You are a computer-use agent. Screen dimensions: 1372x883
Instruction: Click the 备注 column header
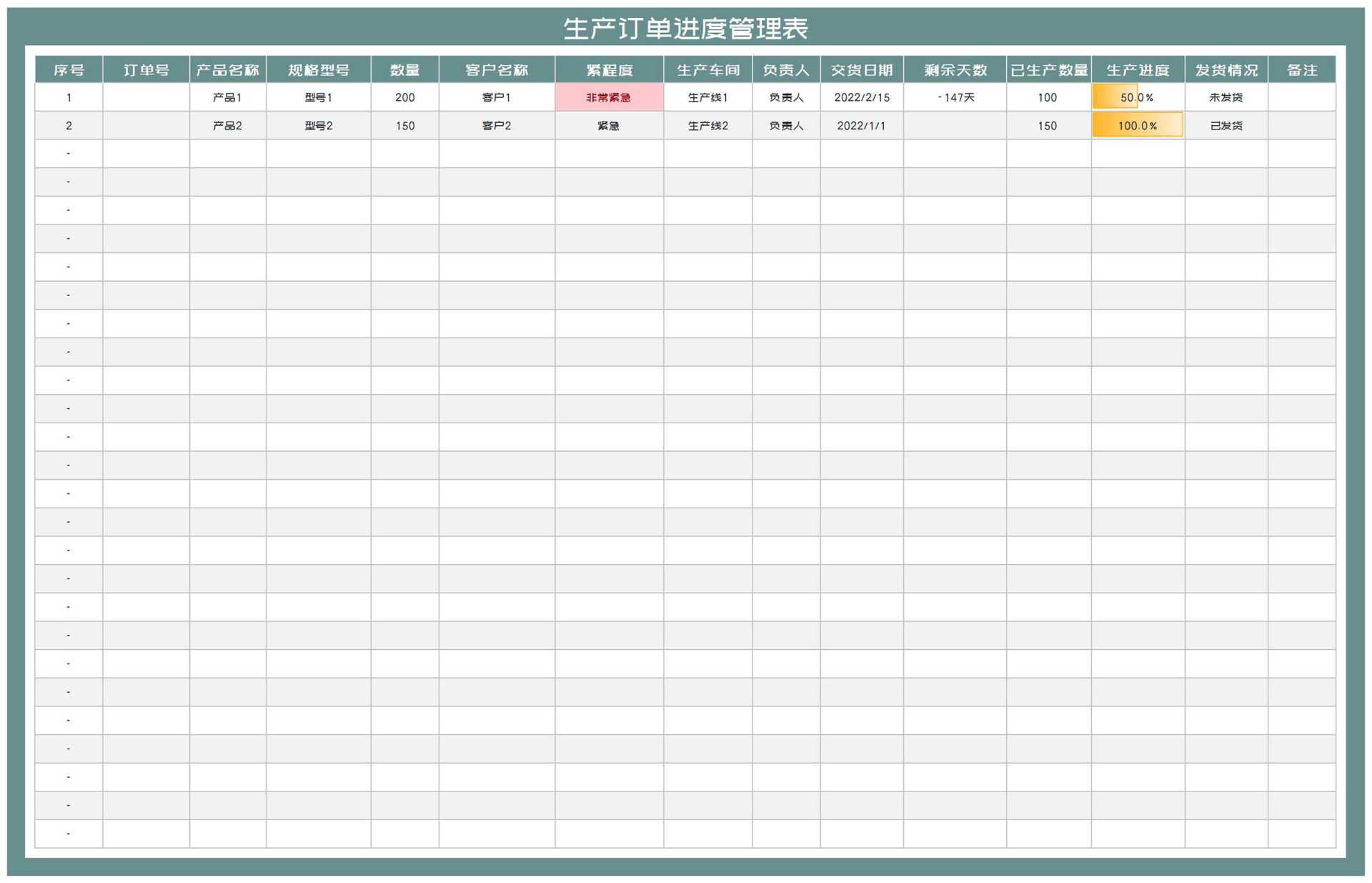point(1302,70)
